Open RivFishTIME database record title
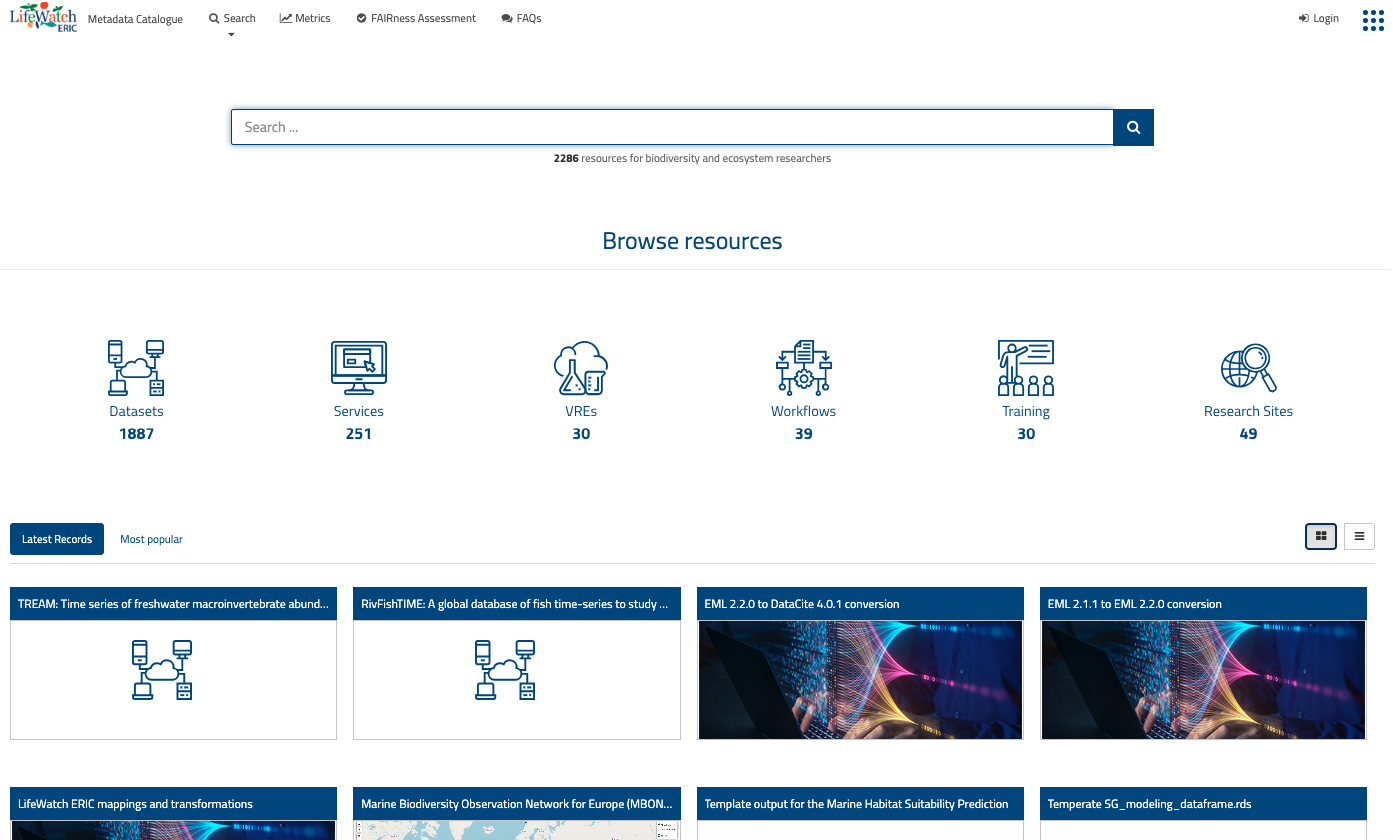This screenshot has height=840, width=1393. click(x=516, y=604)
